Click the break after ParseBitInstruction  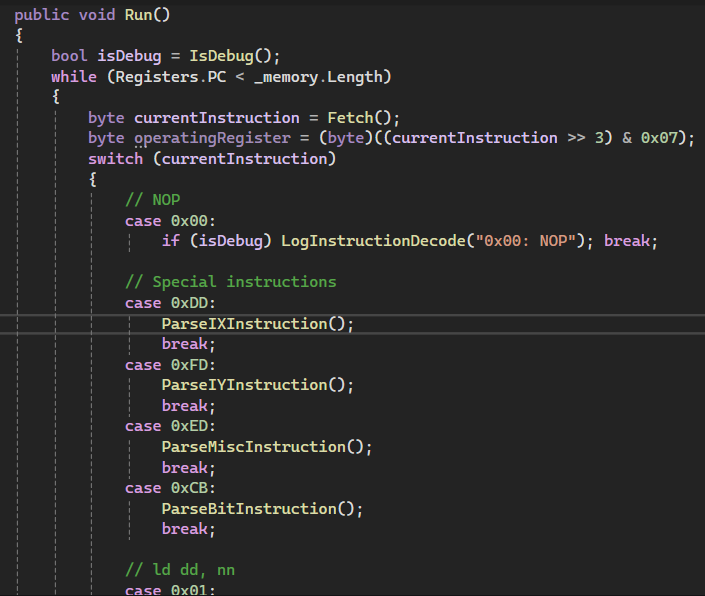pos(185,529)
